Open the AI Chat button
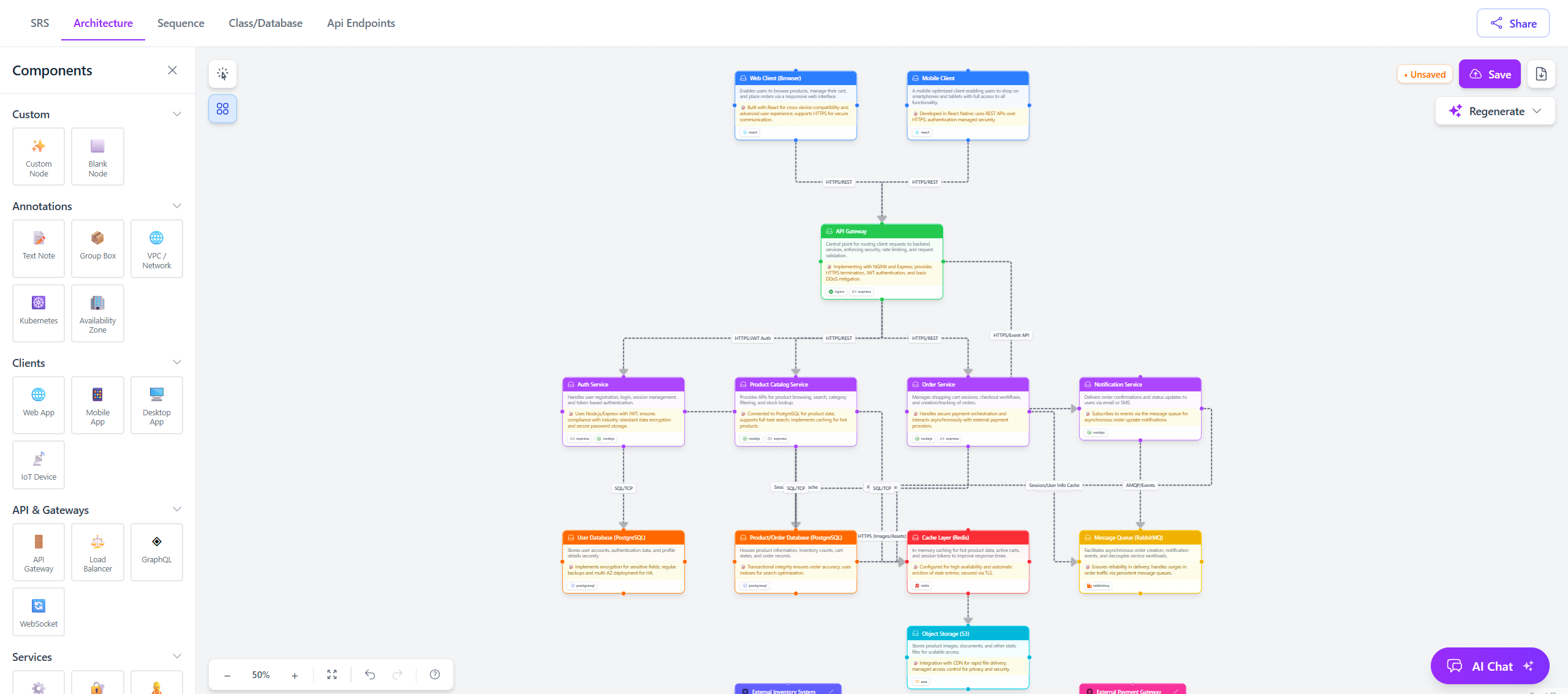The image size is (1568, 694). (1490, 666)
